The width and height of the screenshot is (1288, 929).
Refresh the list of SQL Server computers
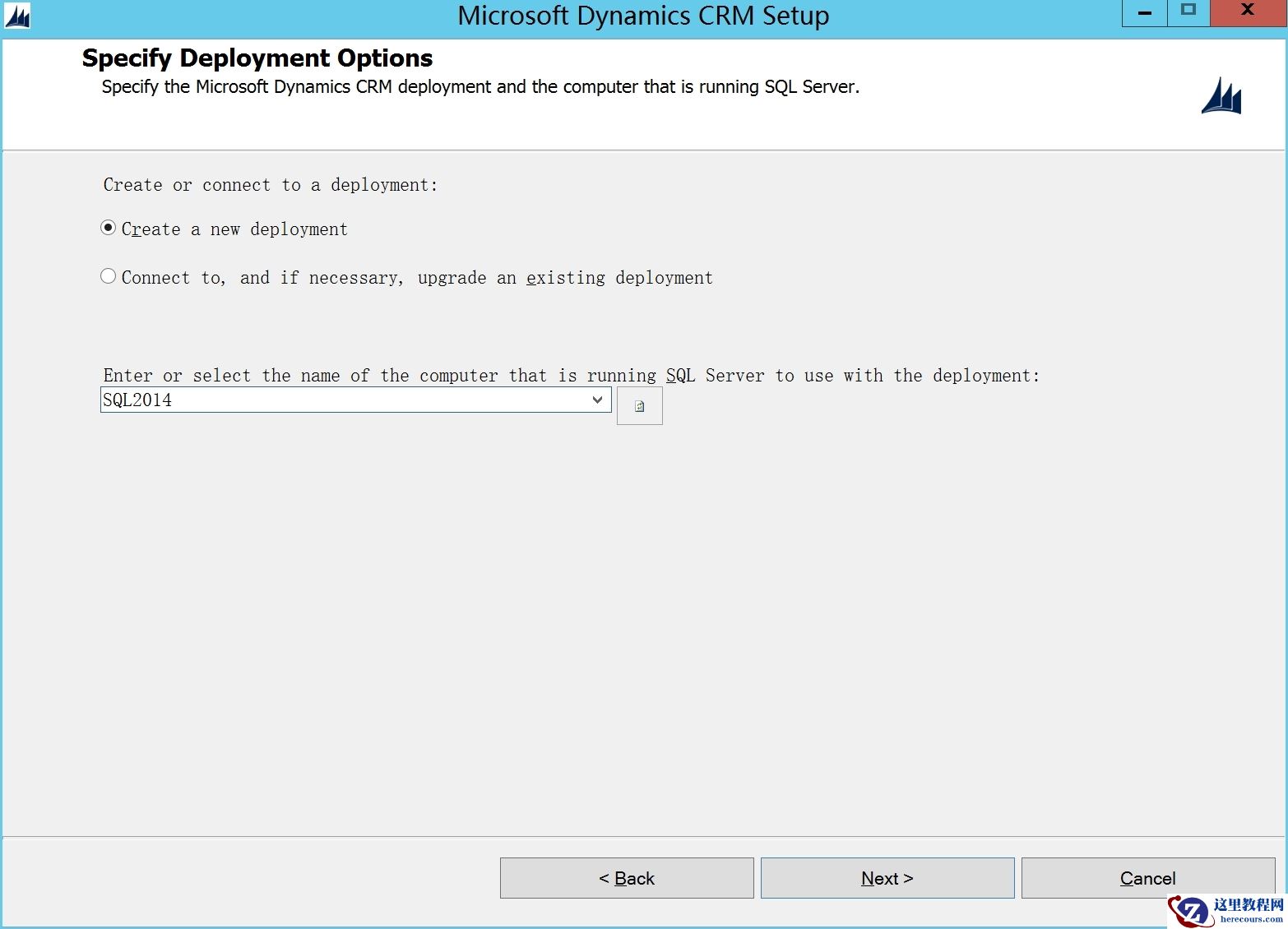pos(638,405)
